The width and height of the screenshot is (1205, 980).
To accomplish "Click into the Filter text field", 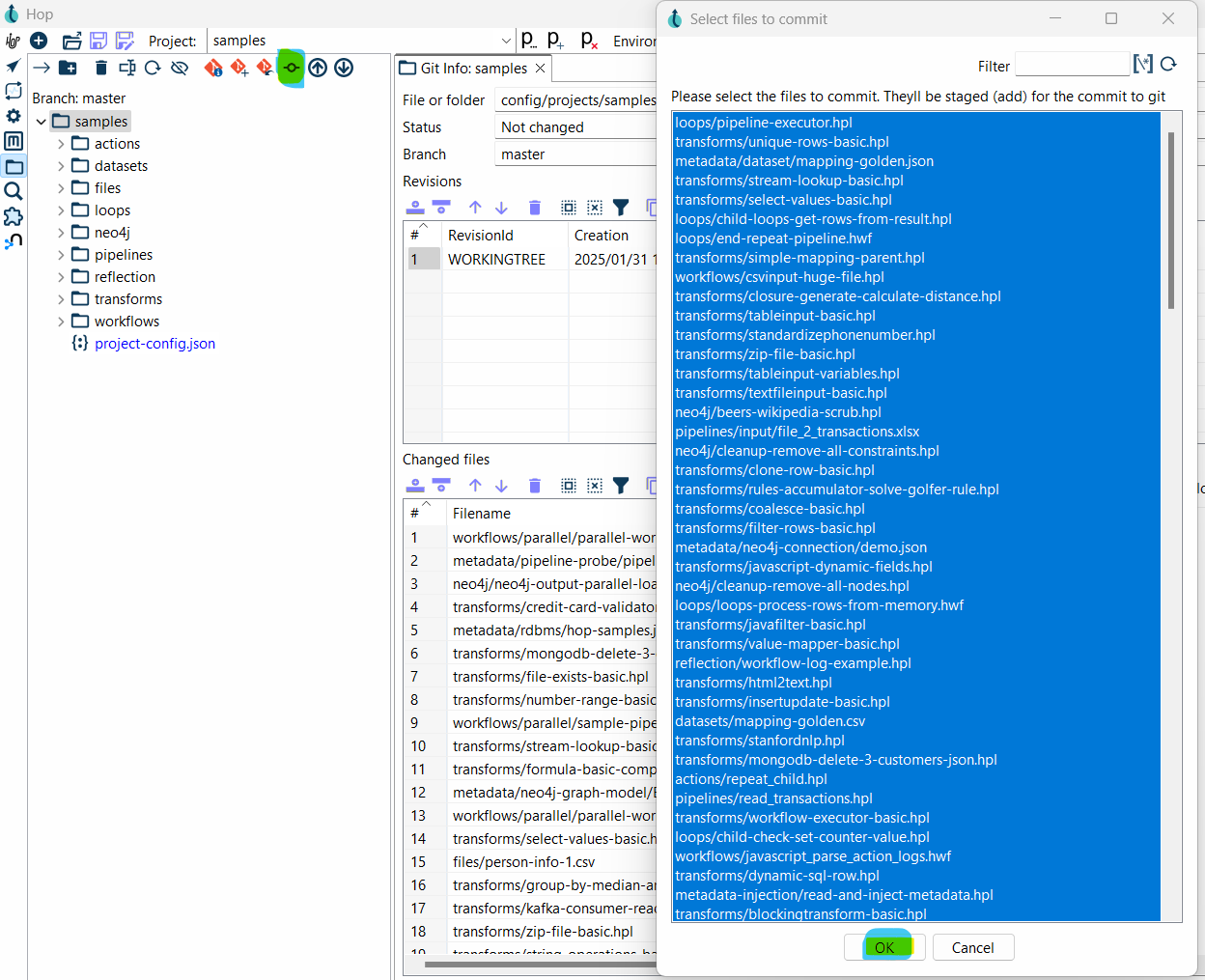I will coord(1072,65).
